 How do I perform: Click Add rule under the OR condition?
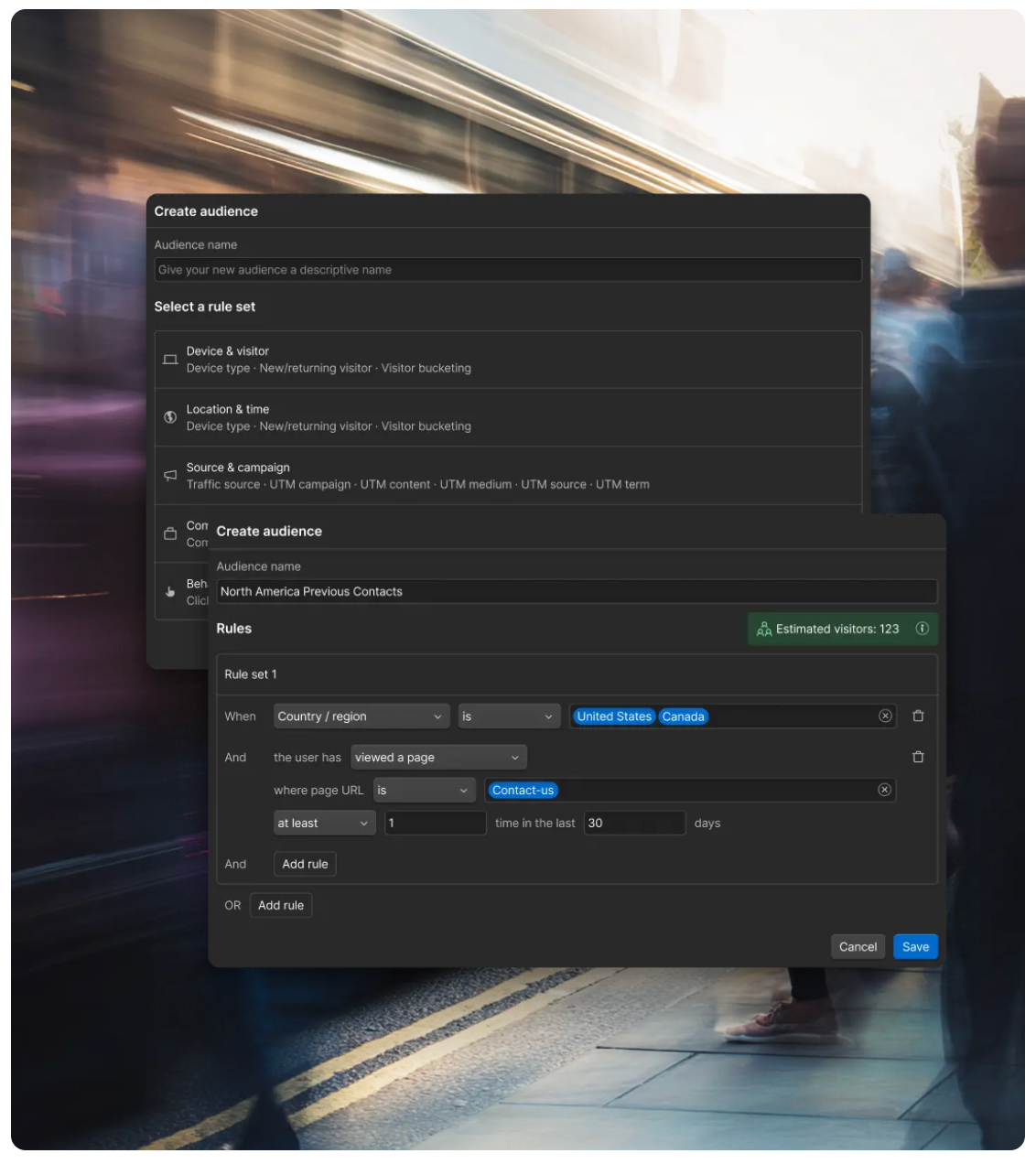pyautogui.click(x=281, y=905)
